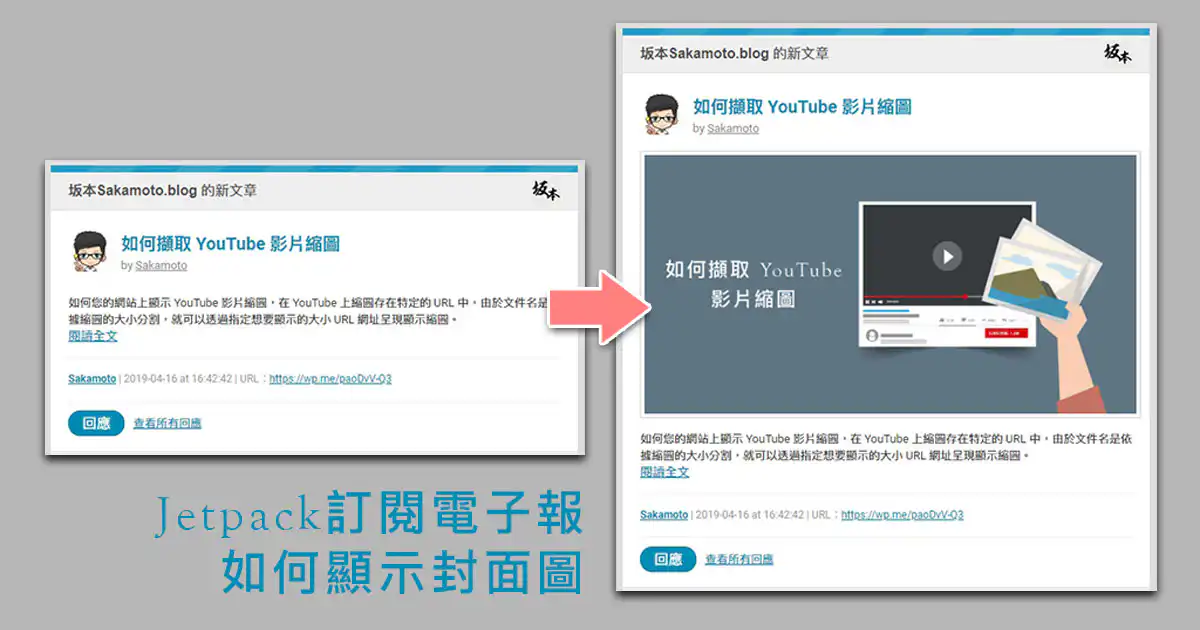1200x630 pixels.
Task: Open the post title link above the cover image
Action: [x=802, y=107]
